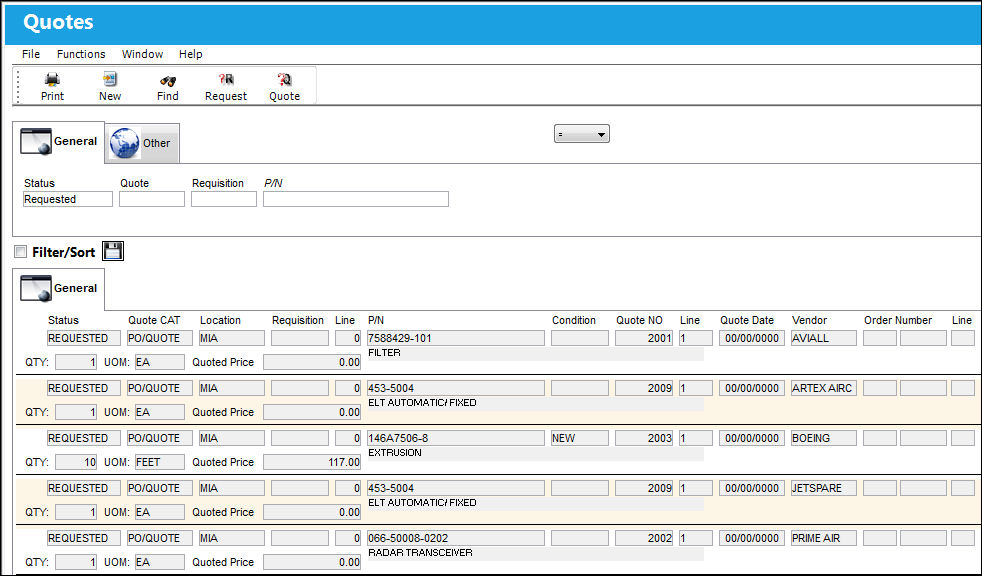The width and height of the screenshot is (982, 576).
Task: Click the Quote search input field
Action: pyautogui.click(x=152, y=199)
